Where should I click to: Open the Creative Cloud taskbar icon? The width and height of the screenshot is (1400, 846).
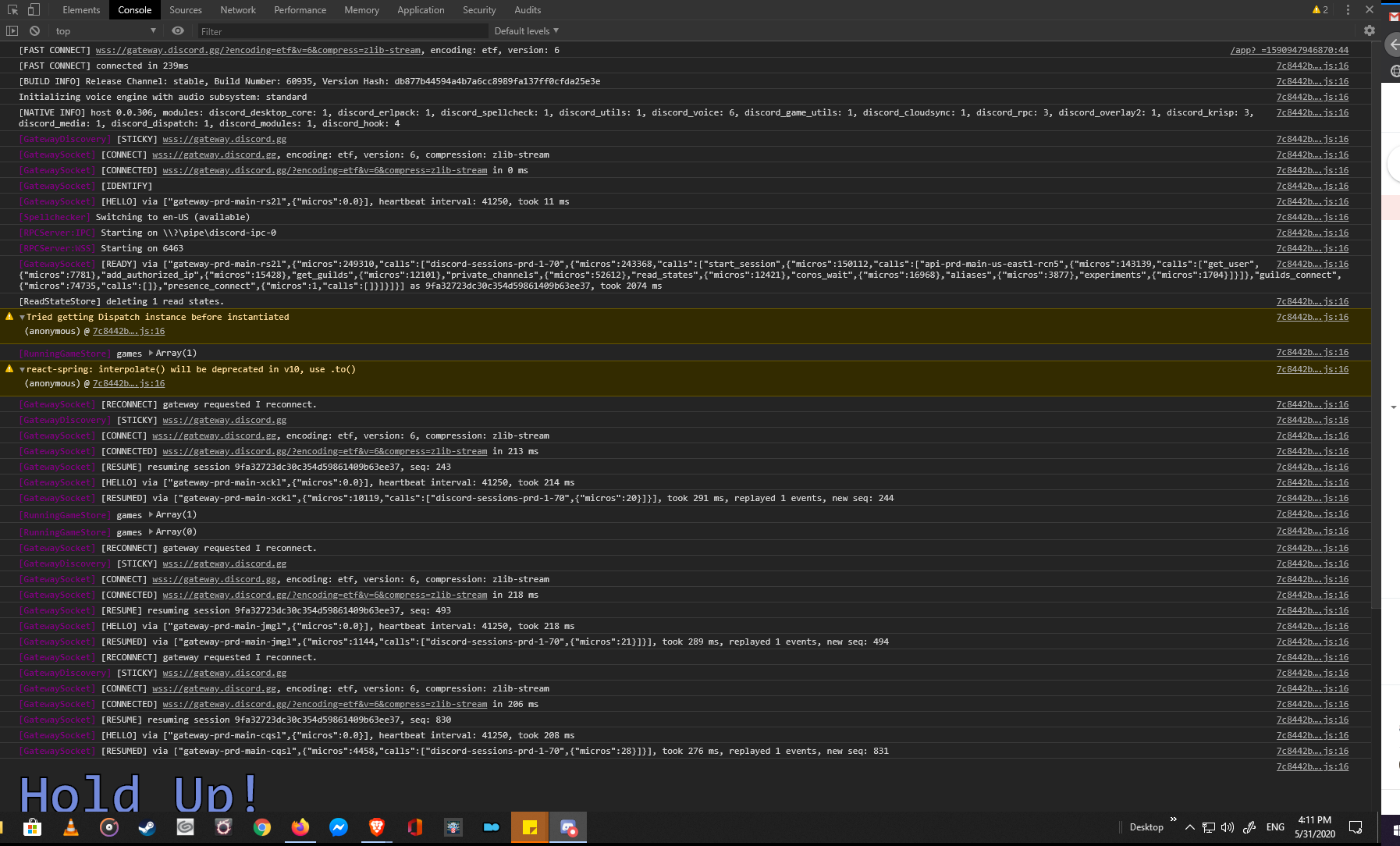(x=185, y=827)
